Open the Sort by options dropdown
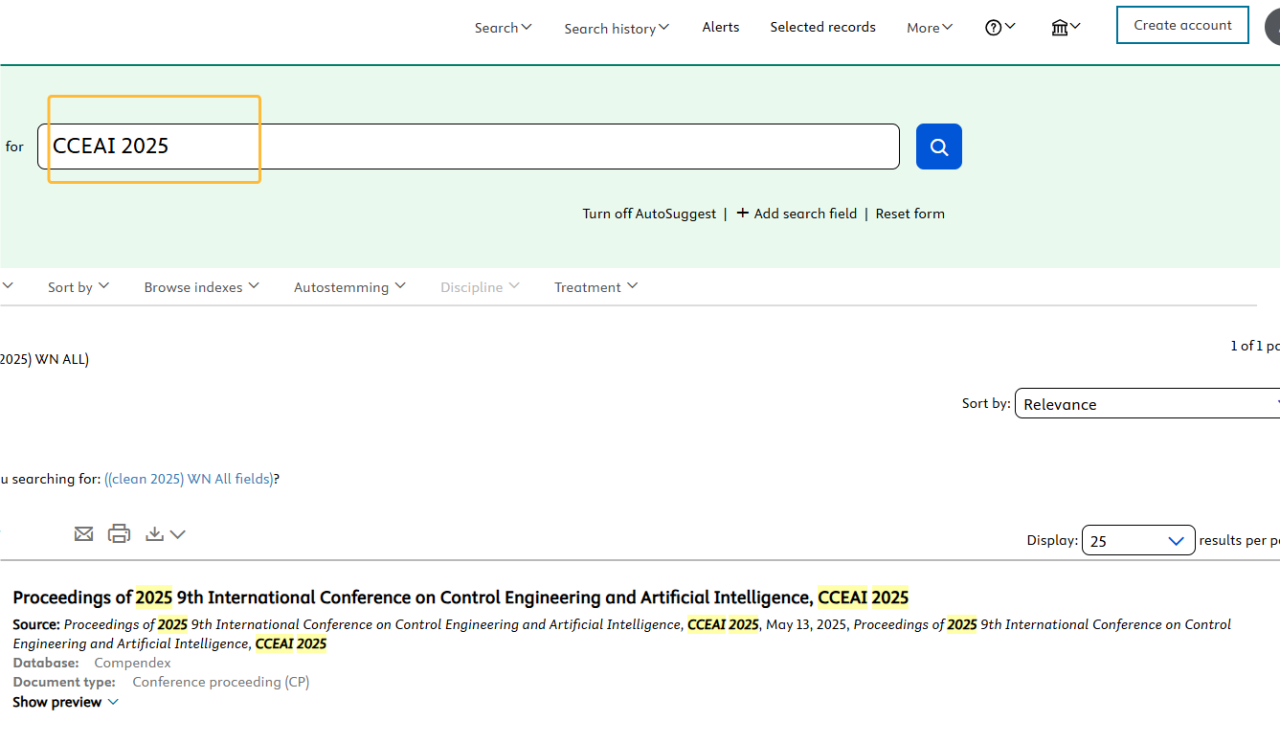The image size is (1280, 744). (x=79, y=287)
